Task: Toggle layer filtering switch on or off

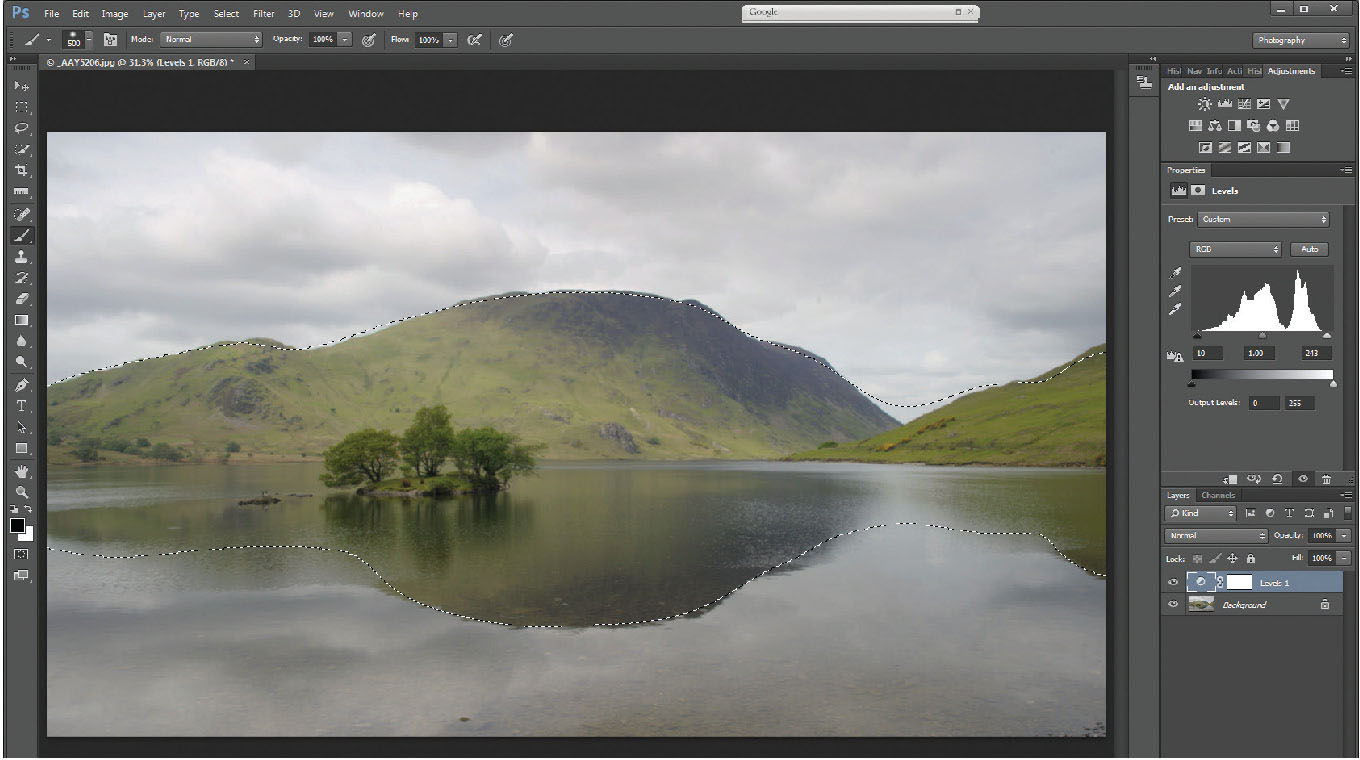Action: (1347, 513)
